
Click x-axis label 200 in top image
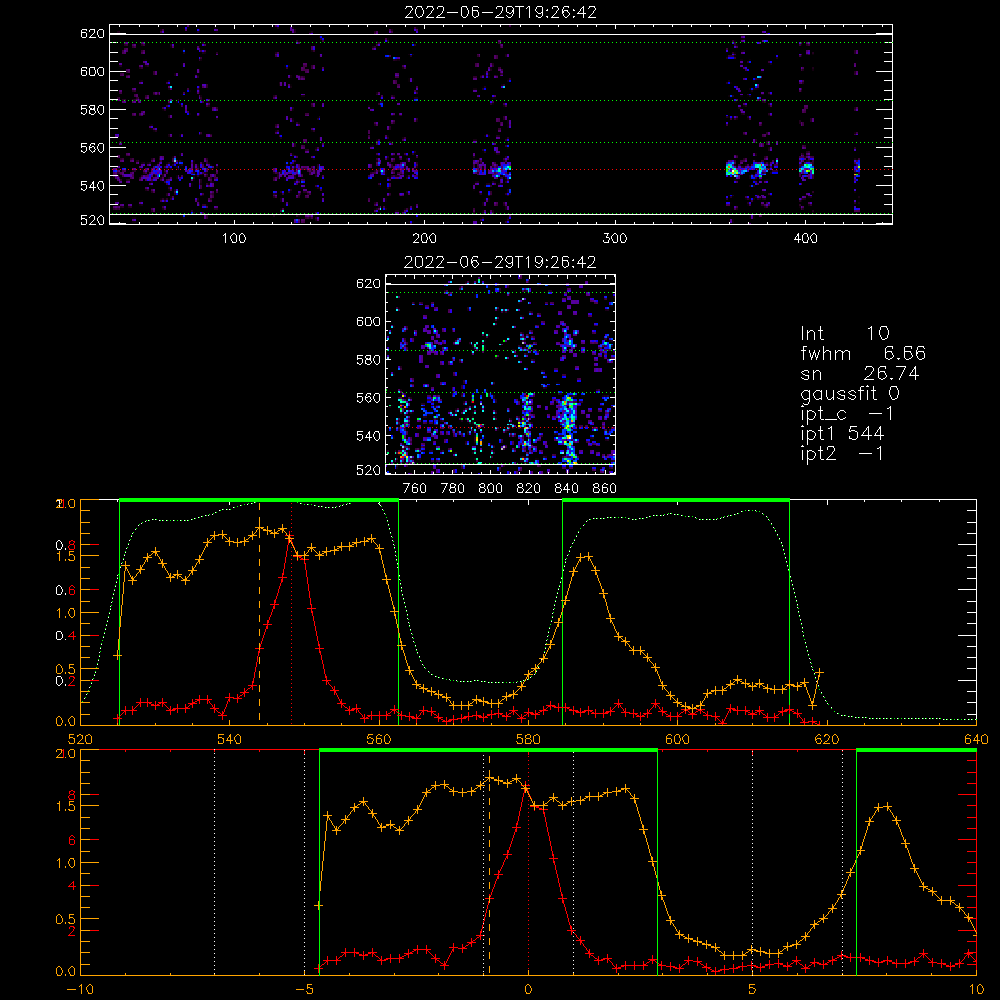(x=424, y=239)
